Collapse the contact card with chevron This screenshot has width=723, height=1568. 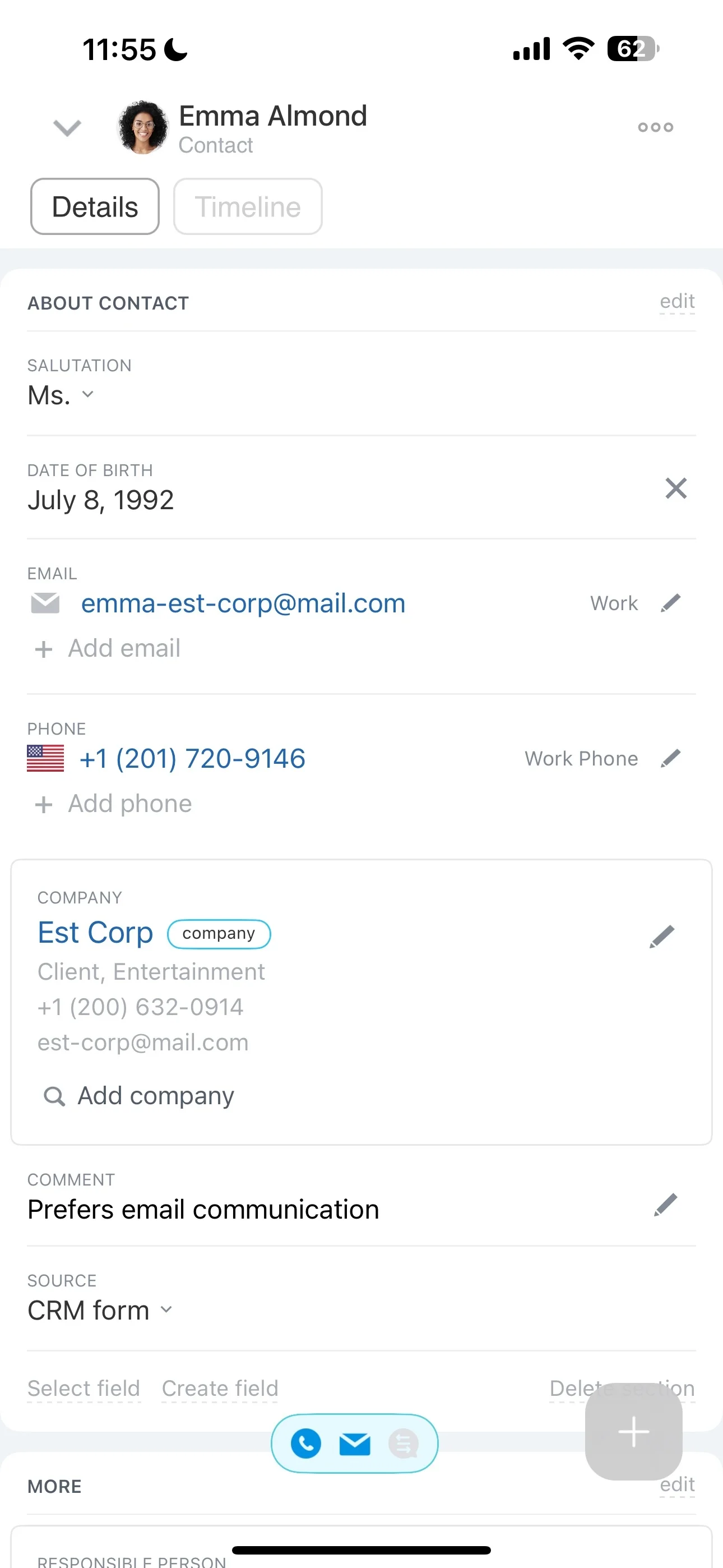67,128
